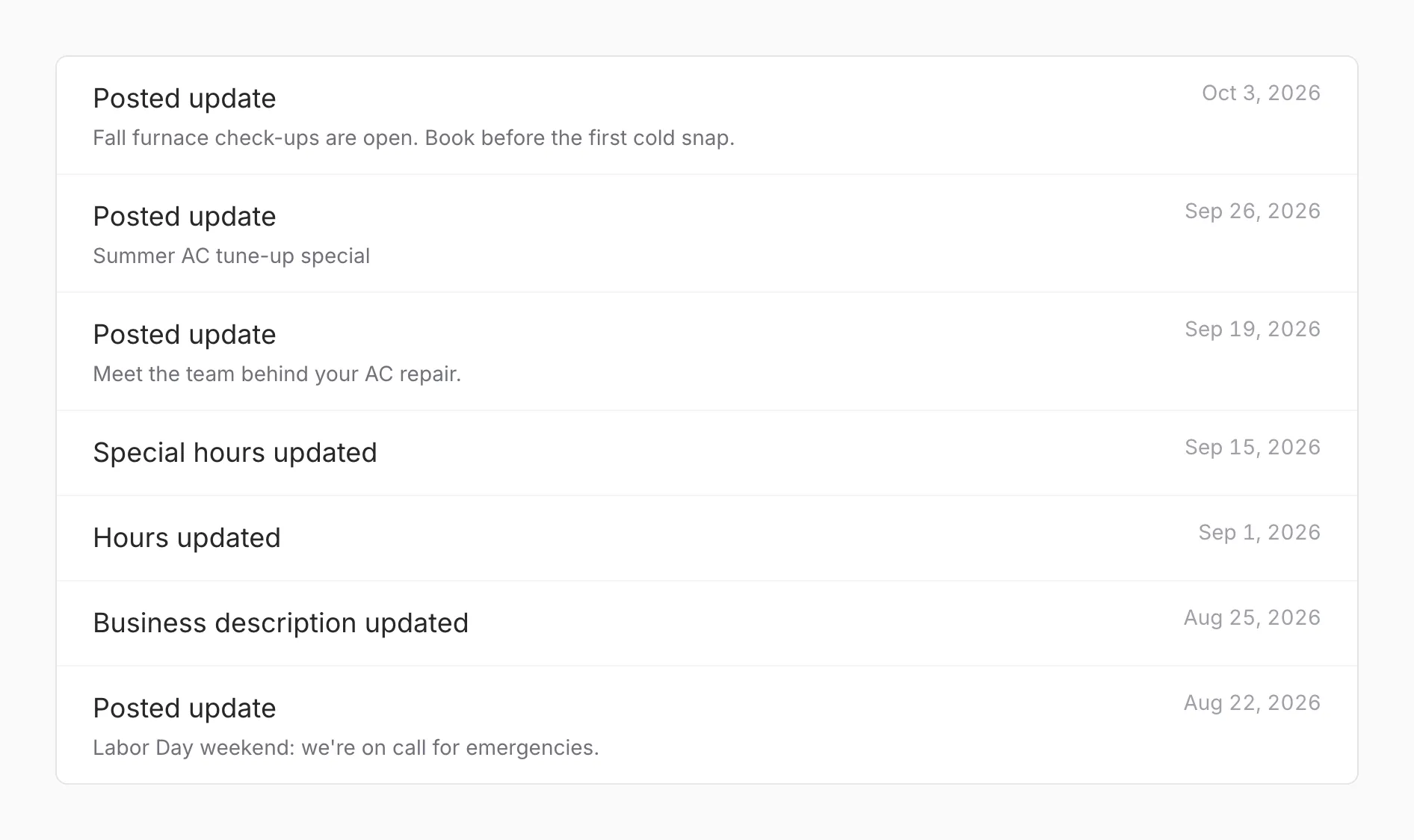Select the Labor Day weekend description text
This screenshot has height=840, width=1414.
tap(346, 748)
